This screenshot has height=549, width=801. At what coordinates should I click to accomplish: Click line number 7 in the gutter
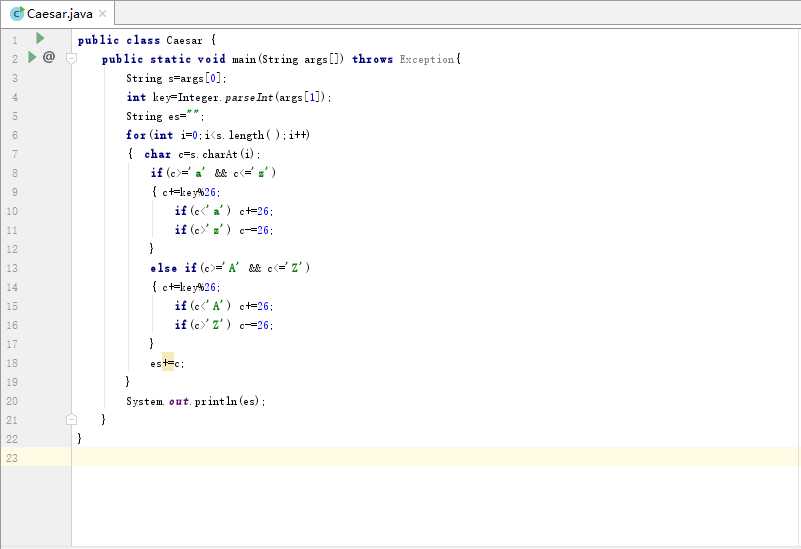click(14, 154)
